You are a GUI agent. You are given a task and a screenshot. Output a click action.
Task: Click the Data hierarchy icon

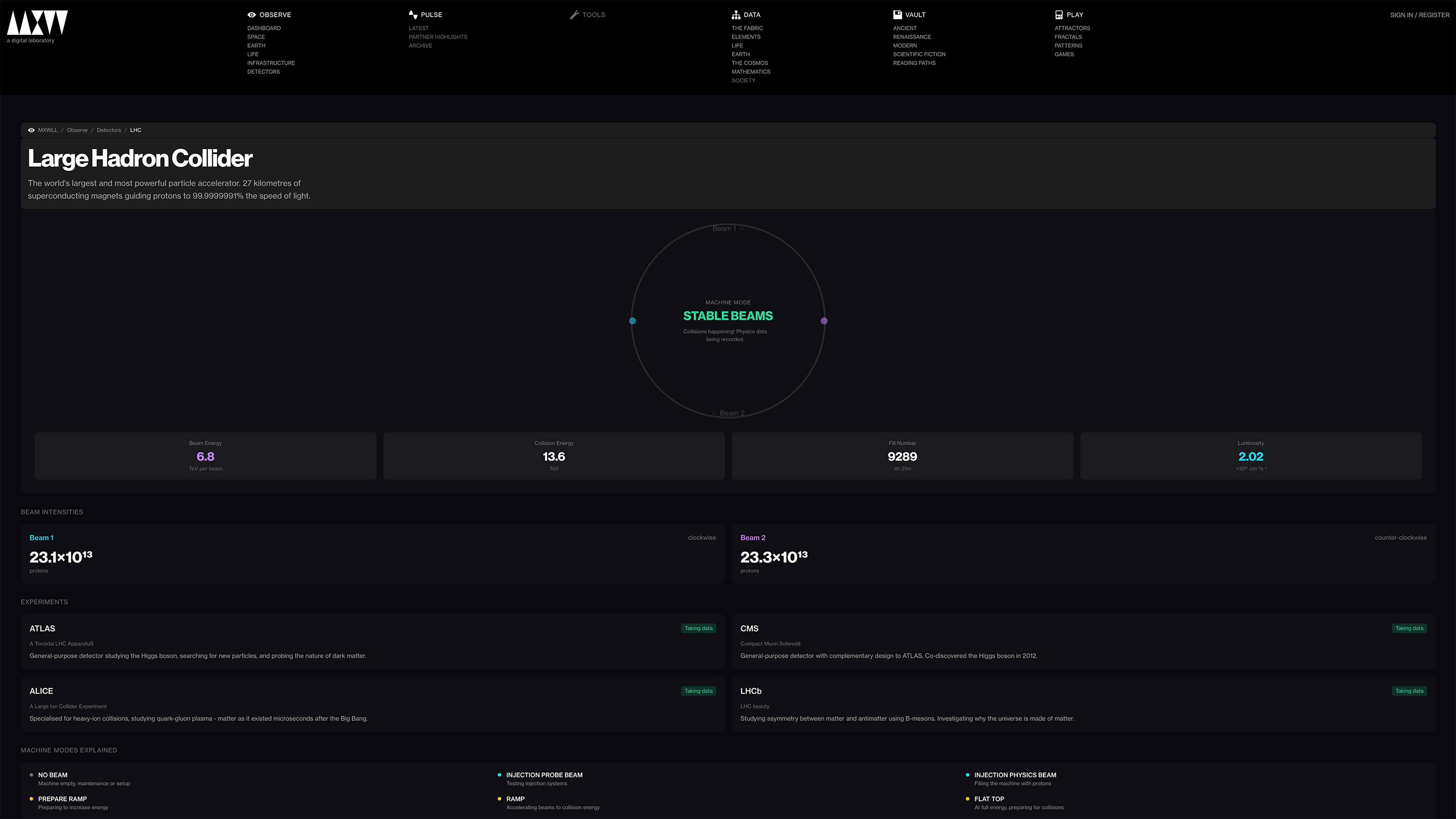pyautogui.click(x=736, y=15)
